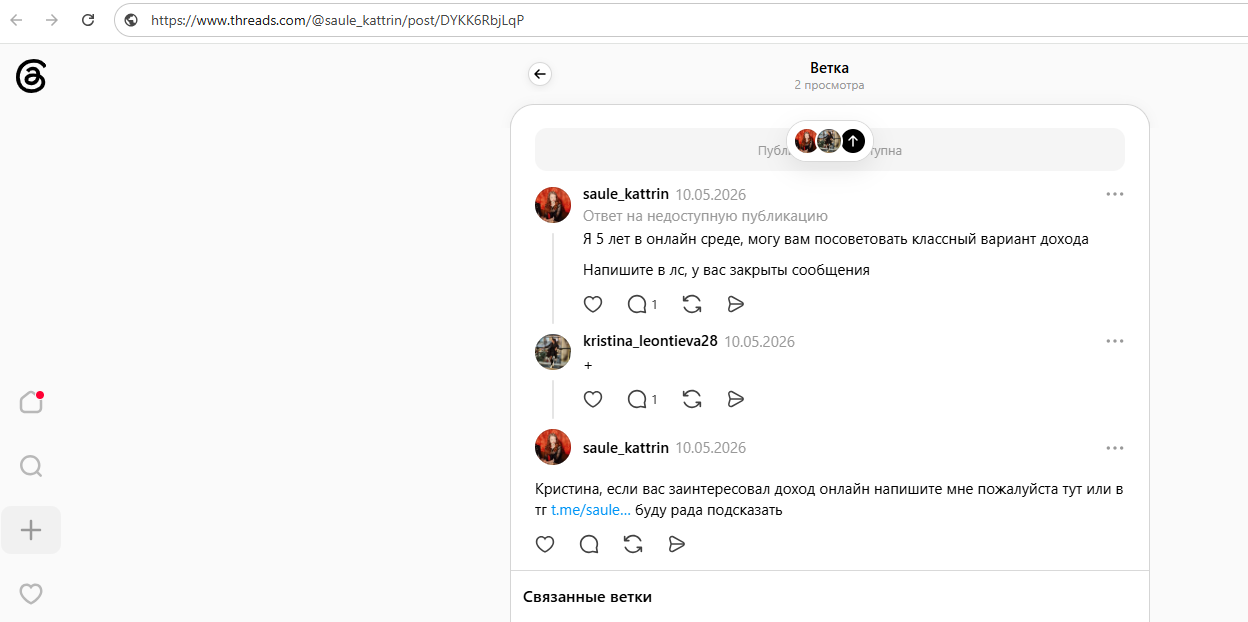The image size is (1248, 622).
Task: Comment on the last saule_kattrin post
Action: (589, 544)
